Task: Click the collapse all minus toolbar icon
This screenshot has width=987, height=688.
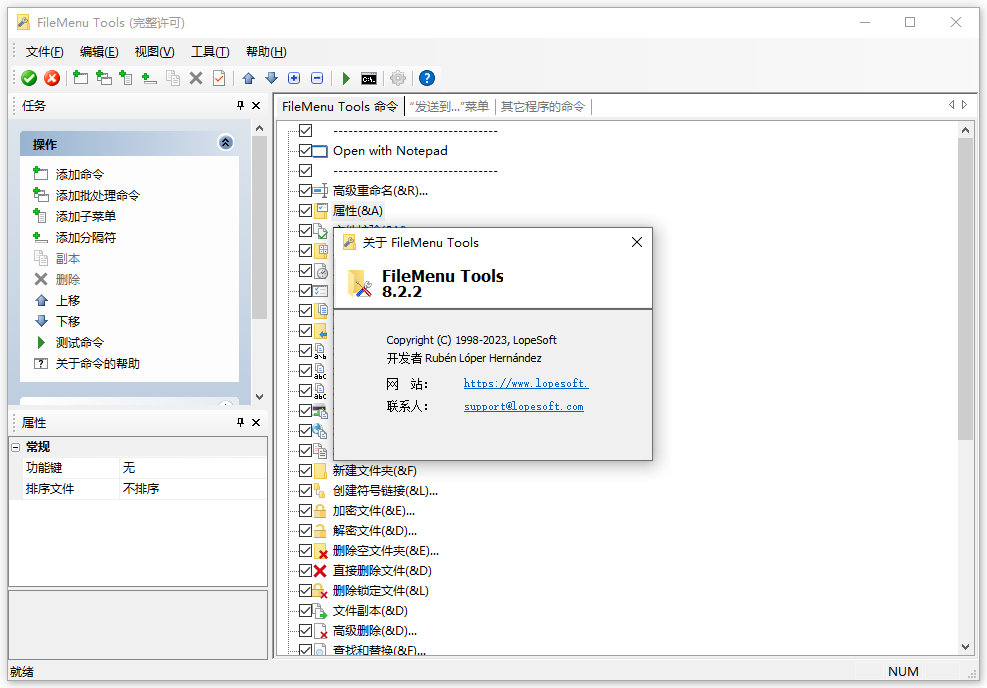Action: pyautogui.click(x=317, y=78)
